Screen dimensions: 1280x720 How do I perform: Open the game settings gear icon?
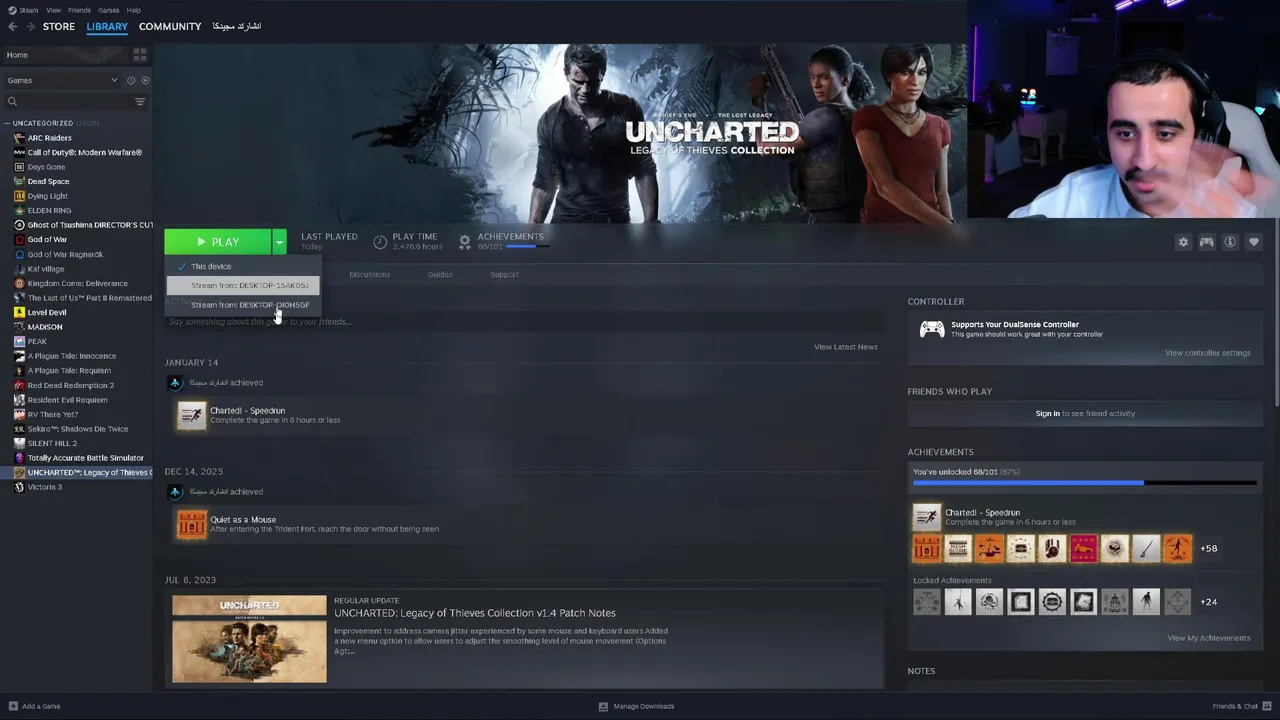point(1183,242)
